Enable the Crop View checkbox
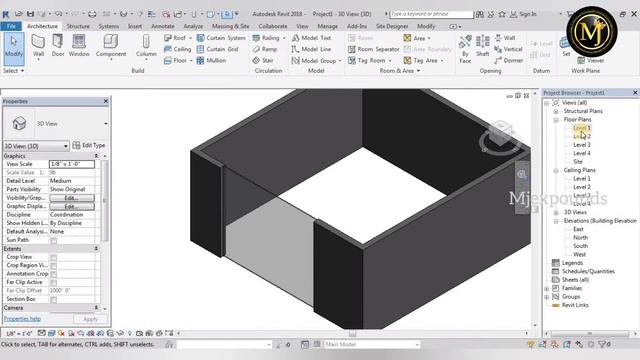The width and height of the screenshot is (640, 360). click(53, 257)
